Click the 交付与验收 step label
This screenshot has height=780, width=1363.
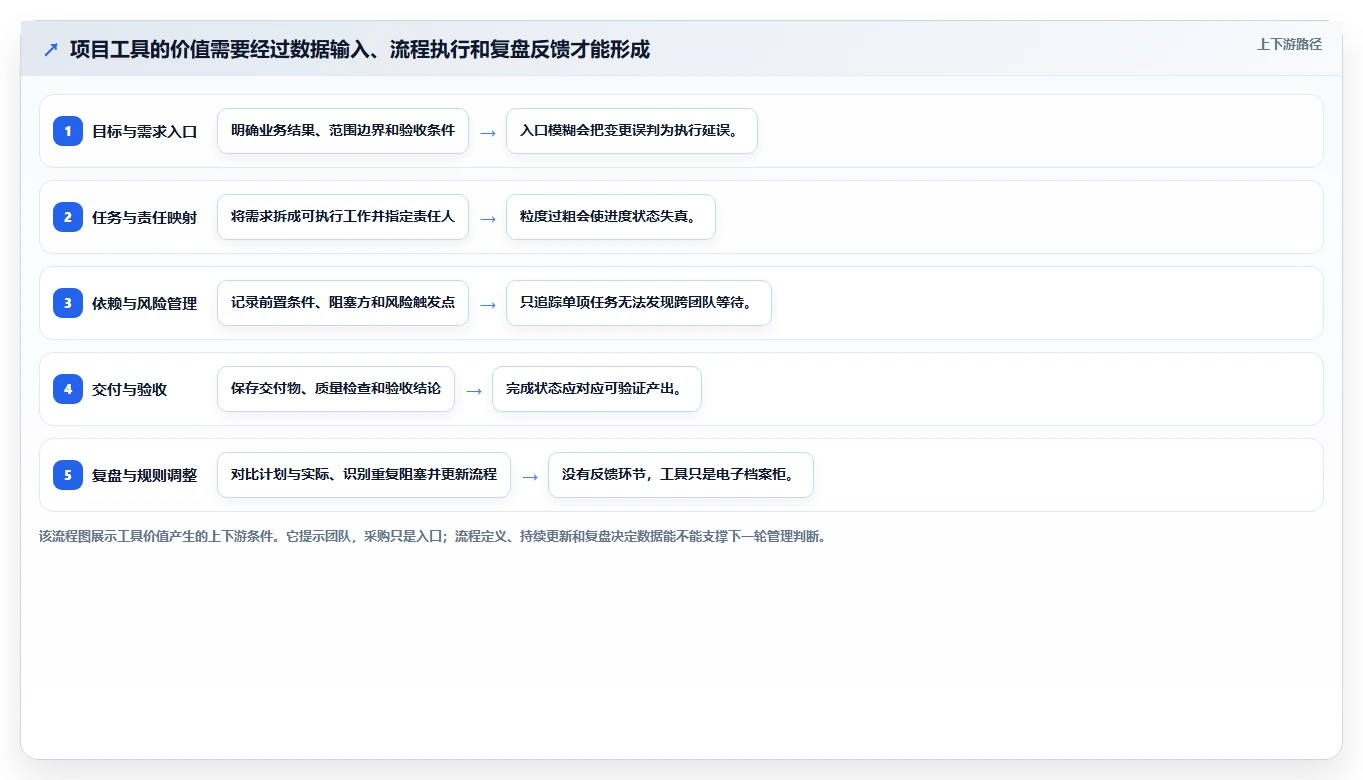pos(130,389)
